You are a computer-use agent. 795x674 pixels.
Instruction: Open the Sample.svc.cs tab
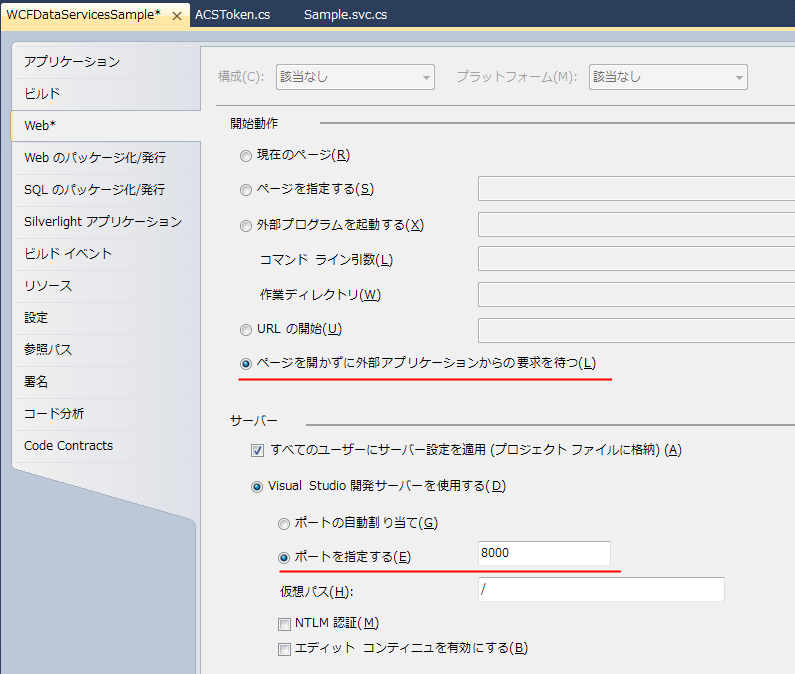pos(345,16)
